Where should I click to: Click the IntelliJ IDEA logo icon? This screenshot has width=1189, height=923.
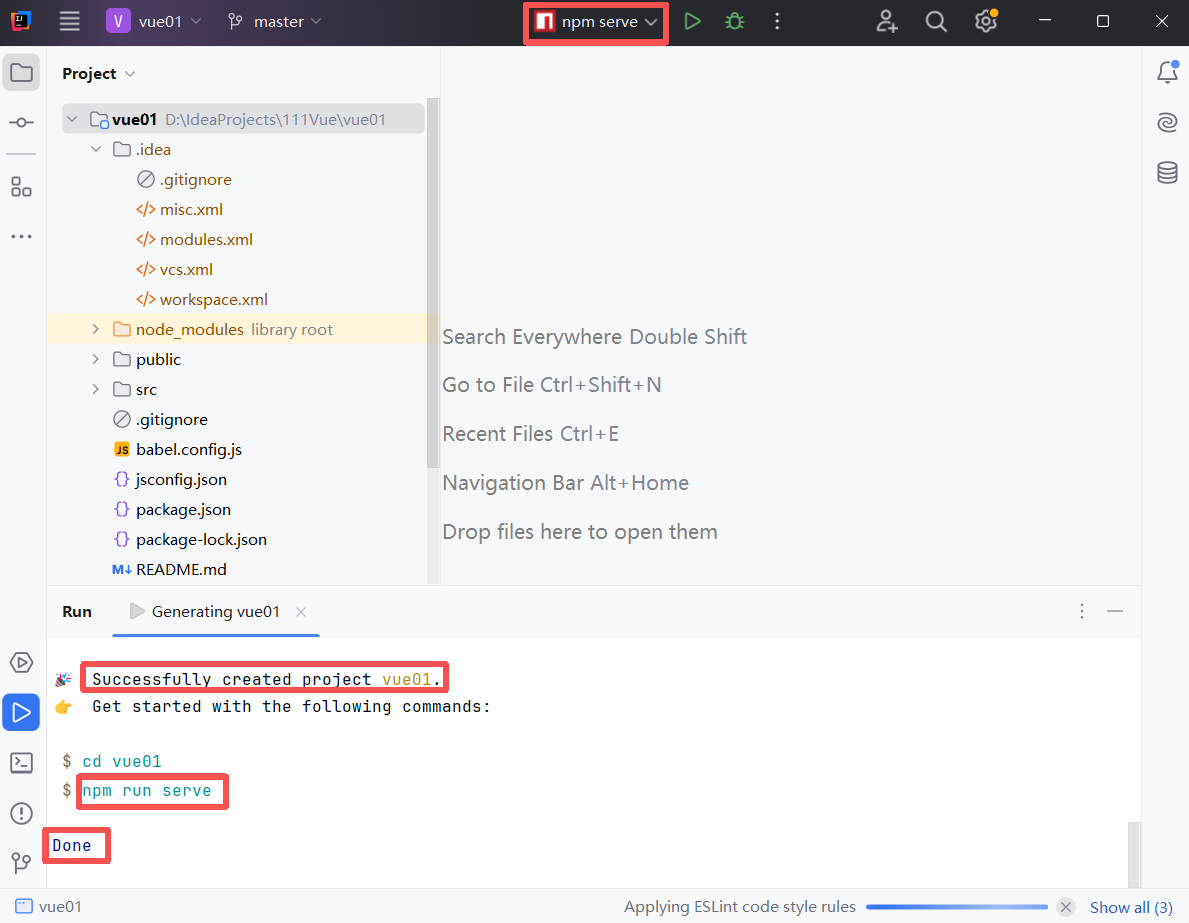point(21,21)
